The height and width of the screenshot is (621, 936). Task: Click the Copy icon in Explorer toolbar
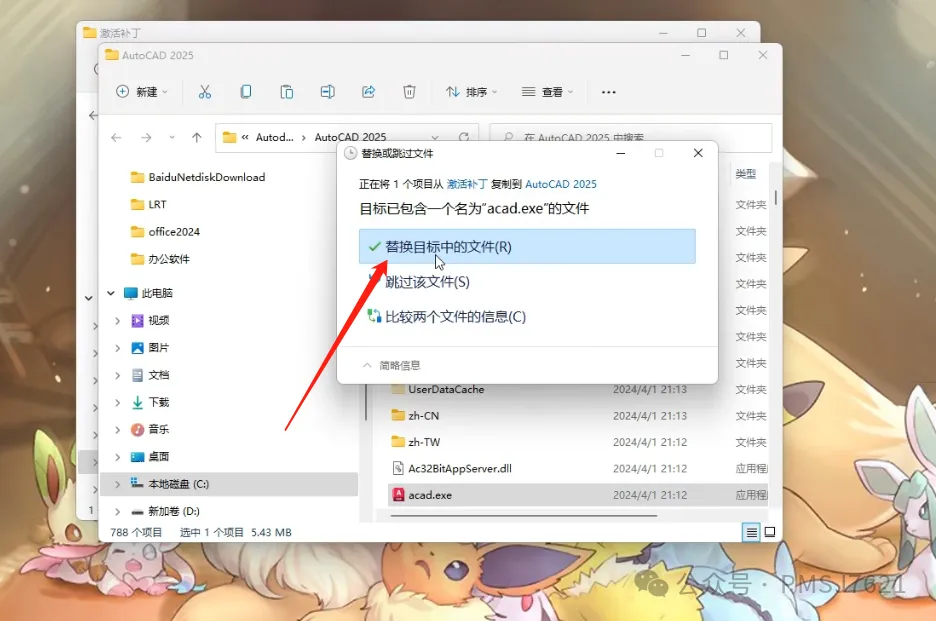click(245, 91)
